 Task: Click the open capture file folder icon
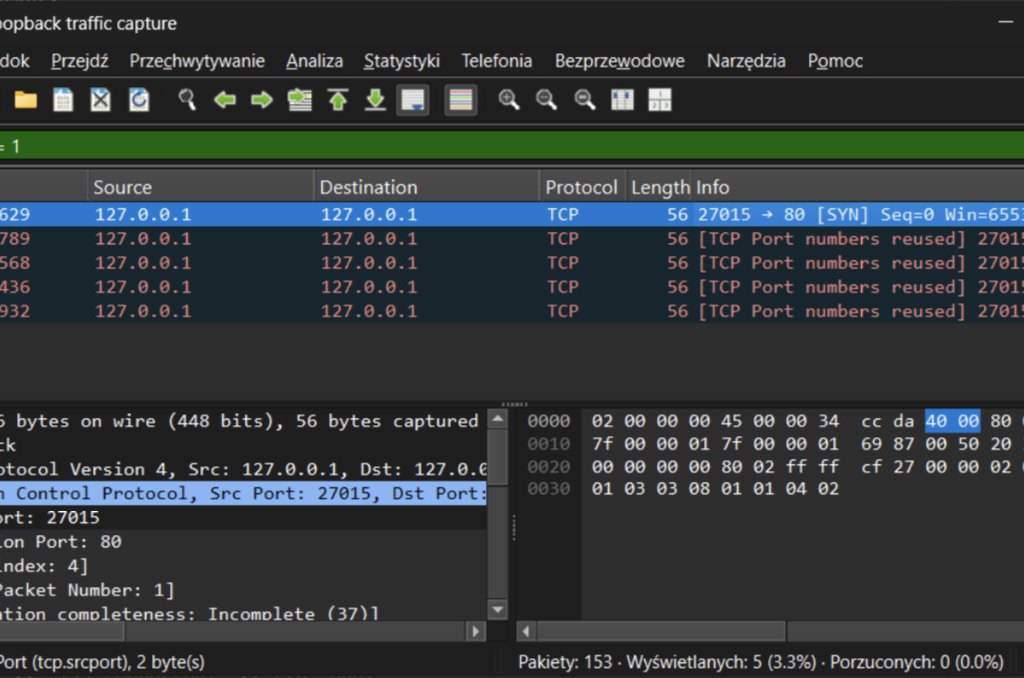25,100
